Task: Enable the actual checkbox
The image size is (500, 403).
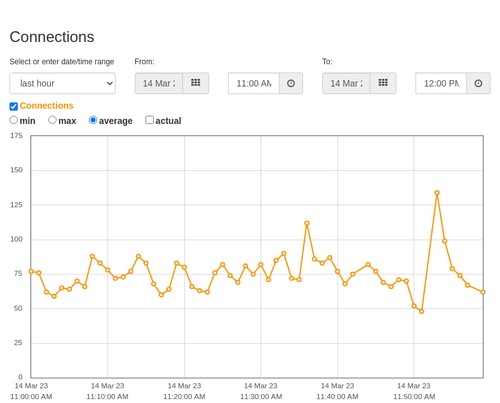Action: [x=149, y=120]
